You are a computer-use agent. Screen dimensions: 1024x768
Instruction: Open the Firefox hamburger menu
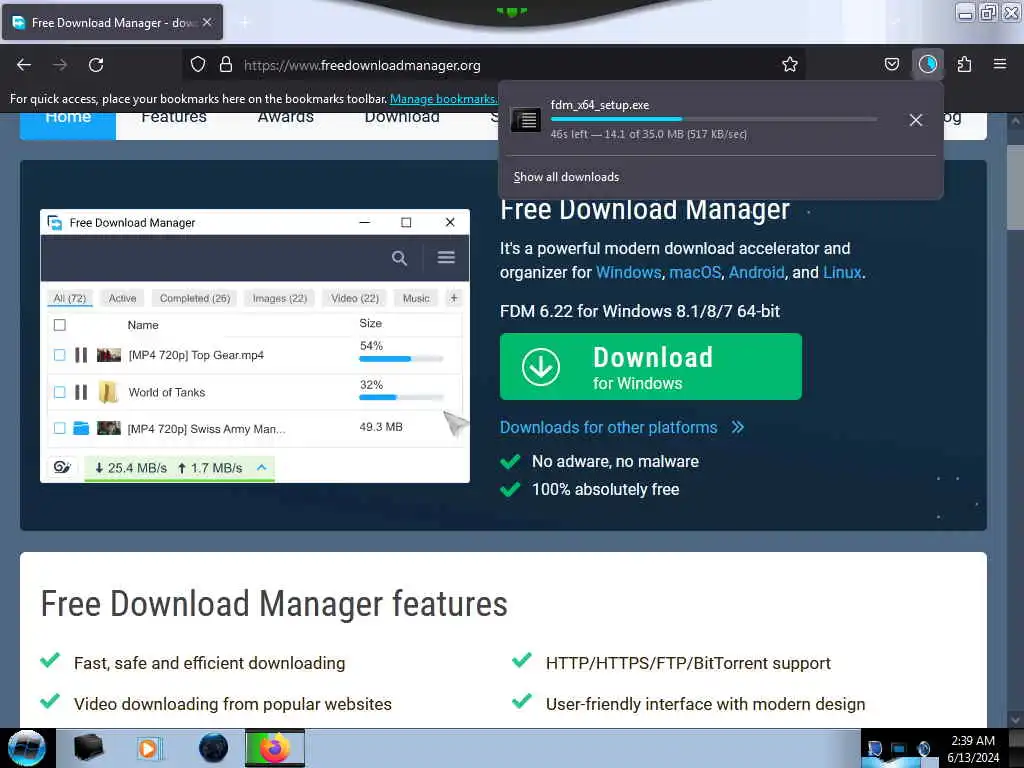tap(1000, 64)
